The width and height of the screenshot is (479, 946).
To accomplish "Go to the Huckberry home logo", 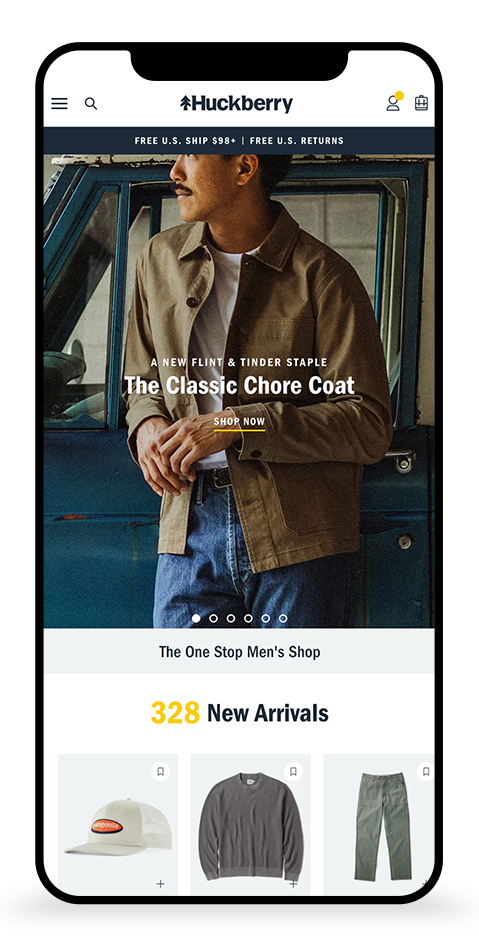I will 236,104.
